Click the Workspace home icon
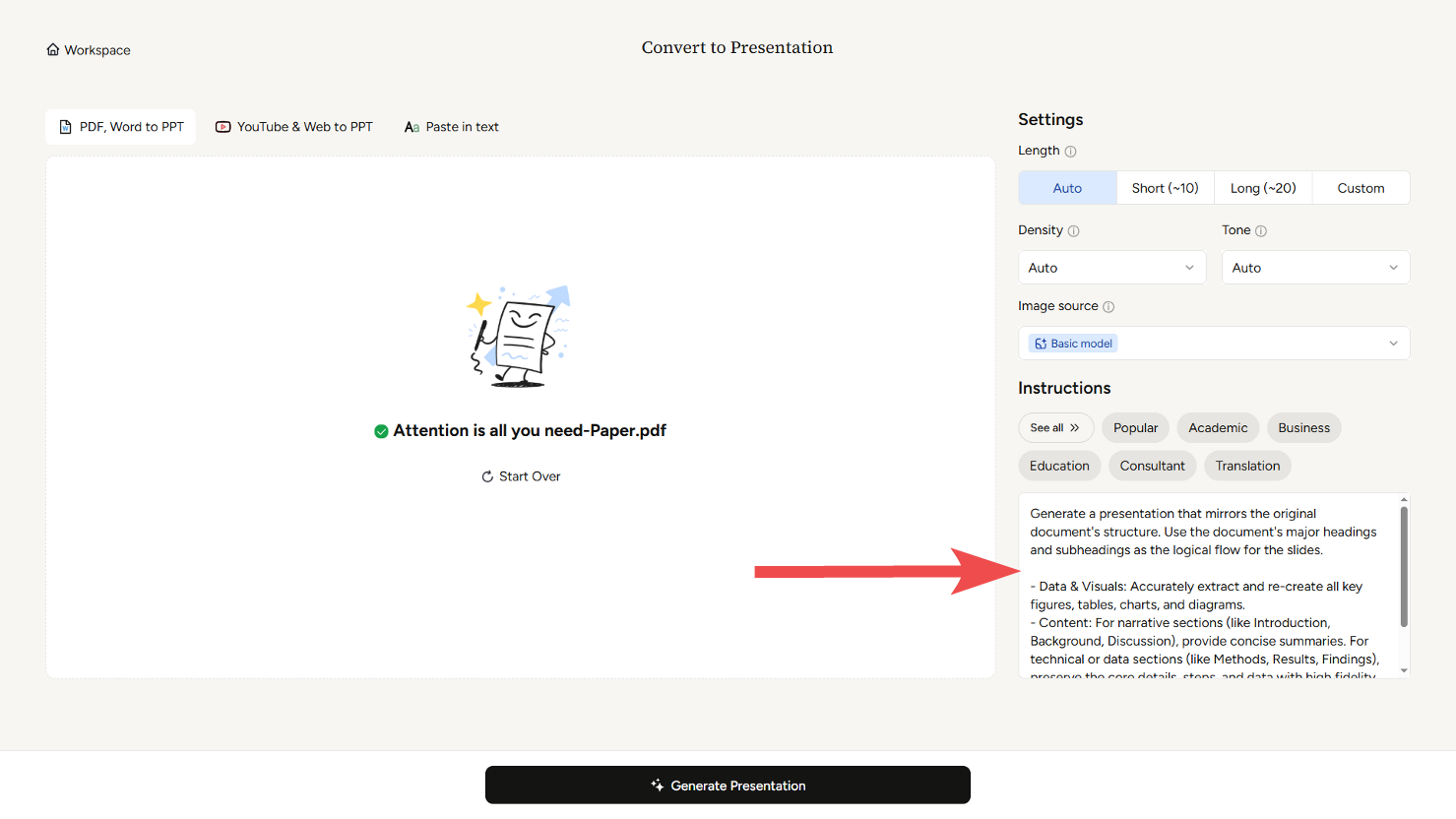This screenshot has height=819, width=1456. 53,50
